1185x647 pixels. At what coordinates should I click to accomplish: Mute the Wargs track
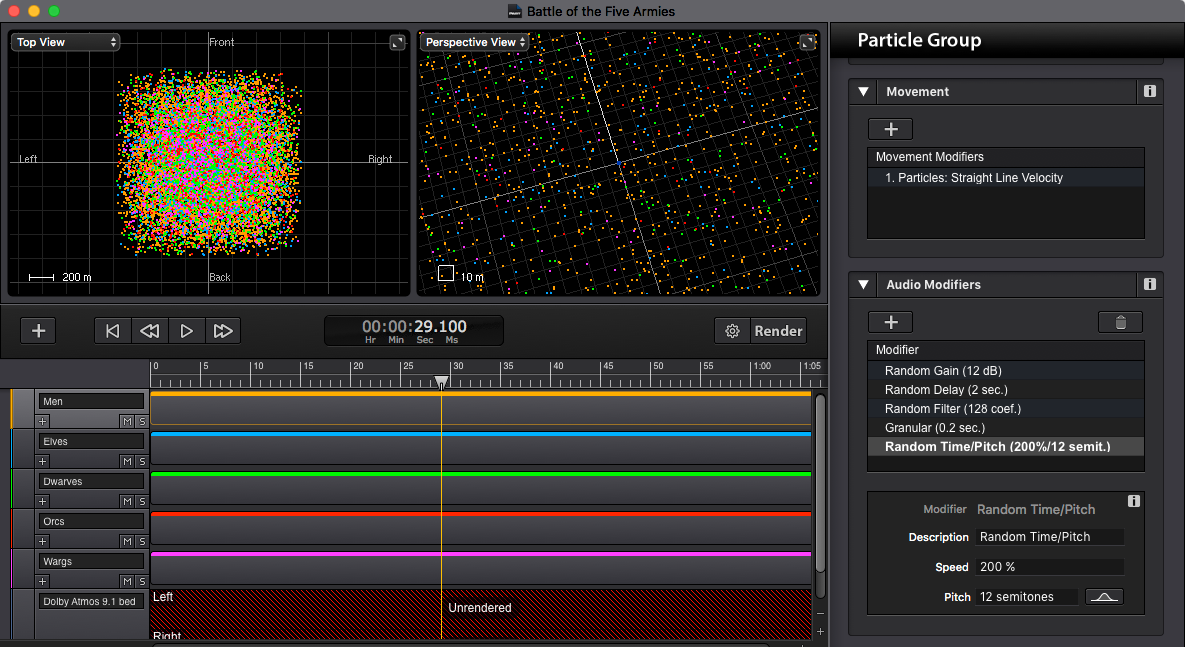(x=125, y=581)
